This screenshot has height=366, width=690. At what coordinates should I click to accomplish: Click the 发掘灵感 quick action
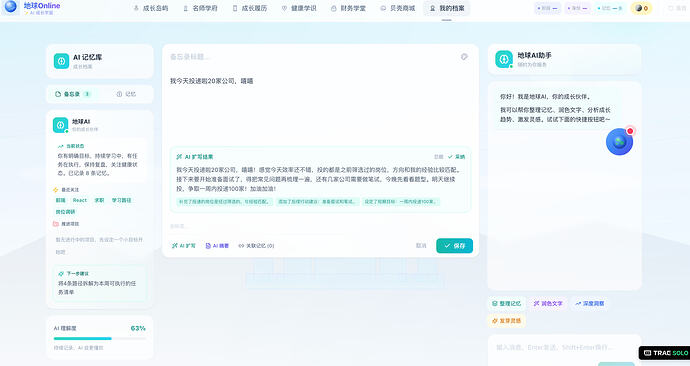point(506,321)
